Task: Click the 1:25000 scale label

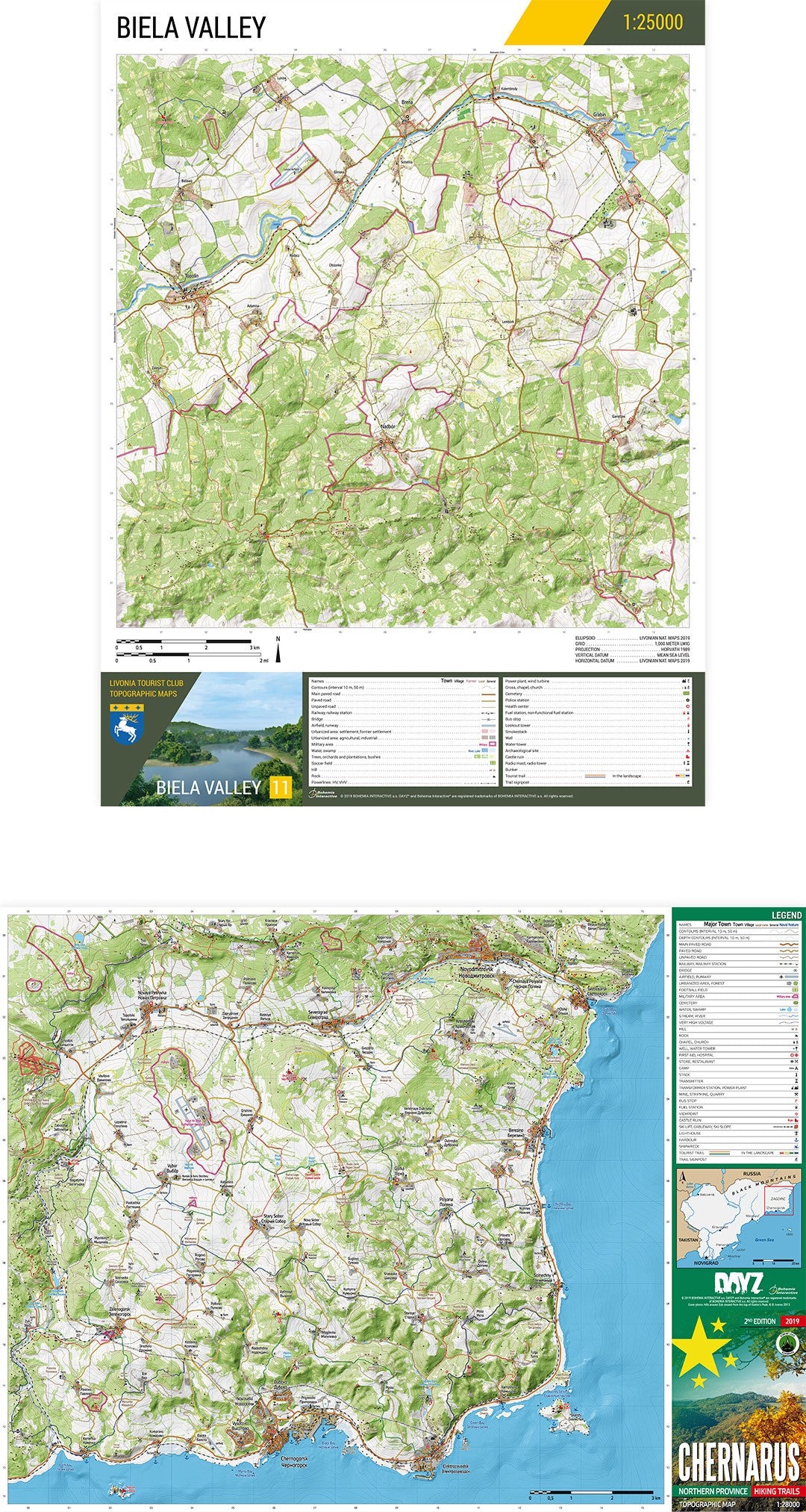Action: [653, 22]
